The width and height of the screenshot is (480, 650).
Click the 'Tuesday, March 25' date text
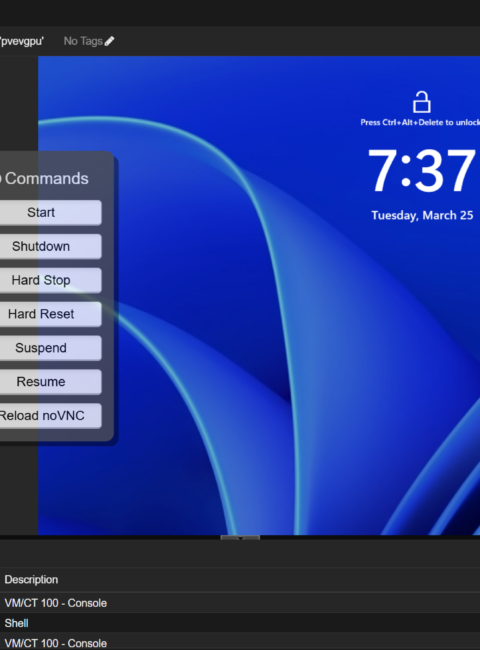click(422, 216)
